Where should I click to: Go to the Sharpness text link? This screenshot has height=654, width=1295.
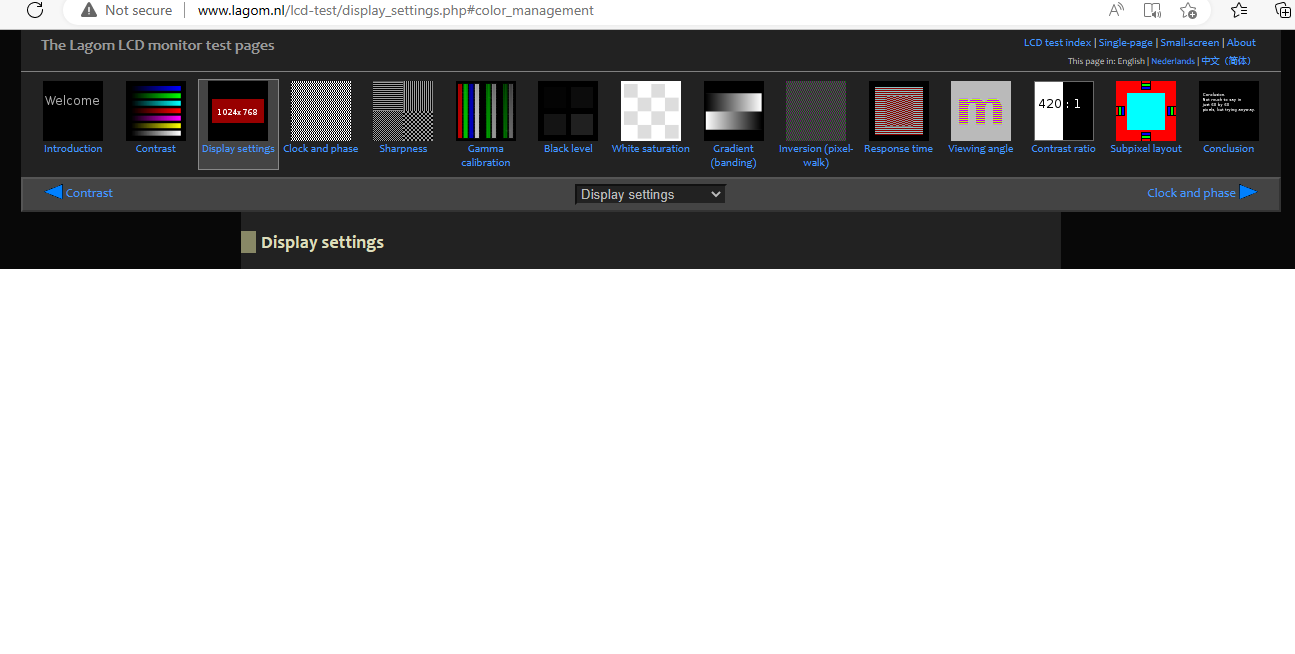click(x=403, y=149)
